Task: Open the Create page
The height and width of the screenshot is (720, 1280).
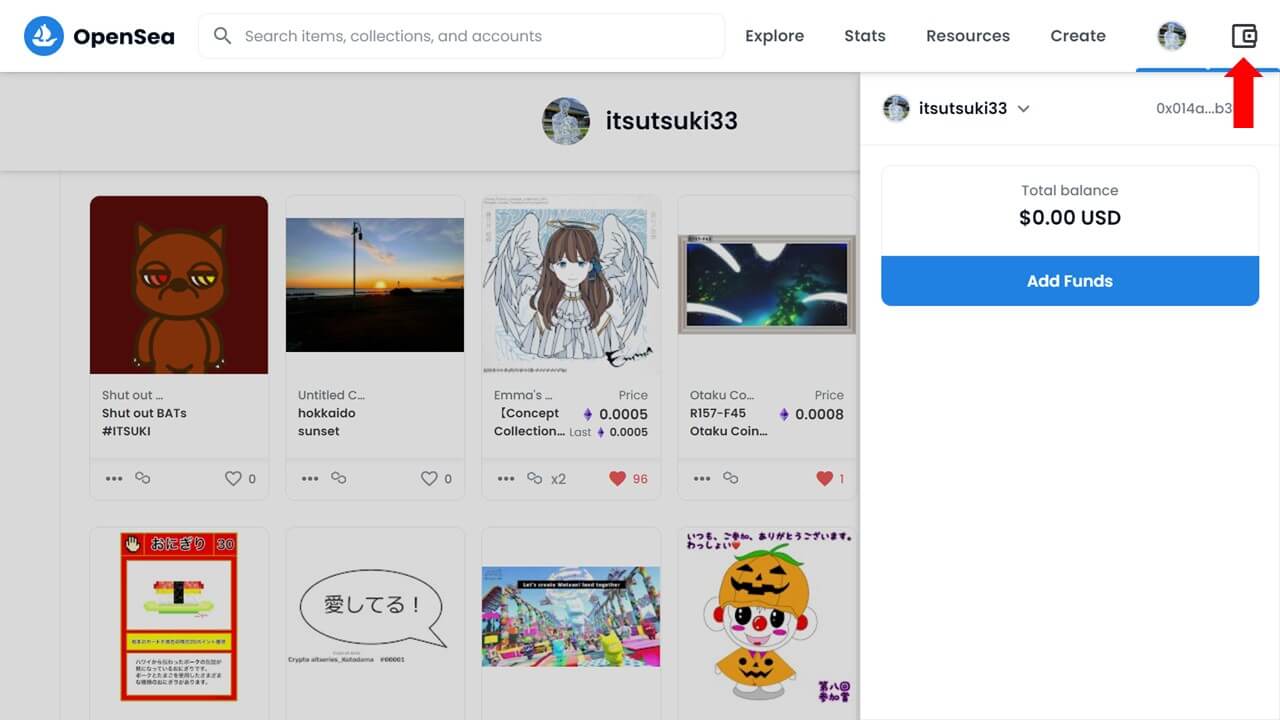Action: point(1078,36)
